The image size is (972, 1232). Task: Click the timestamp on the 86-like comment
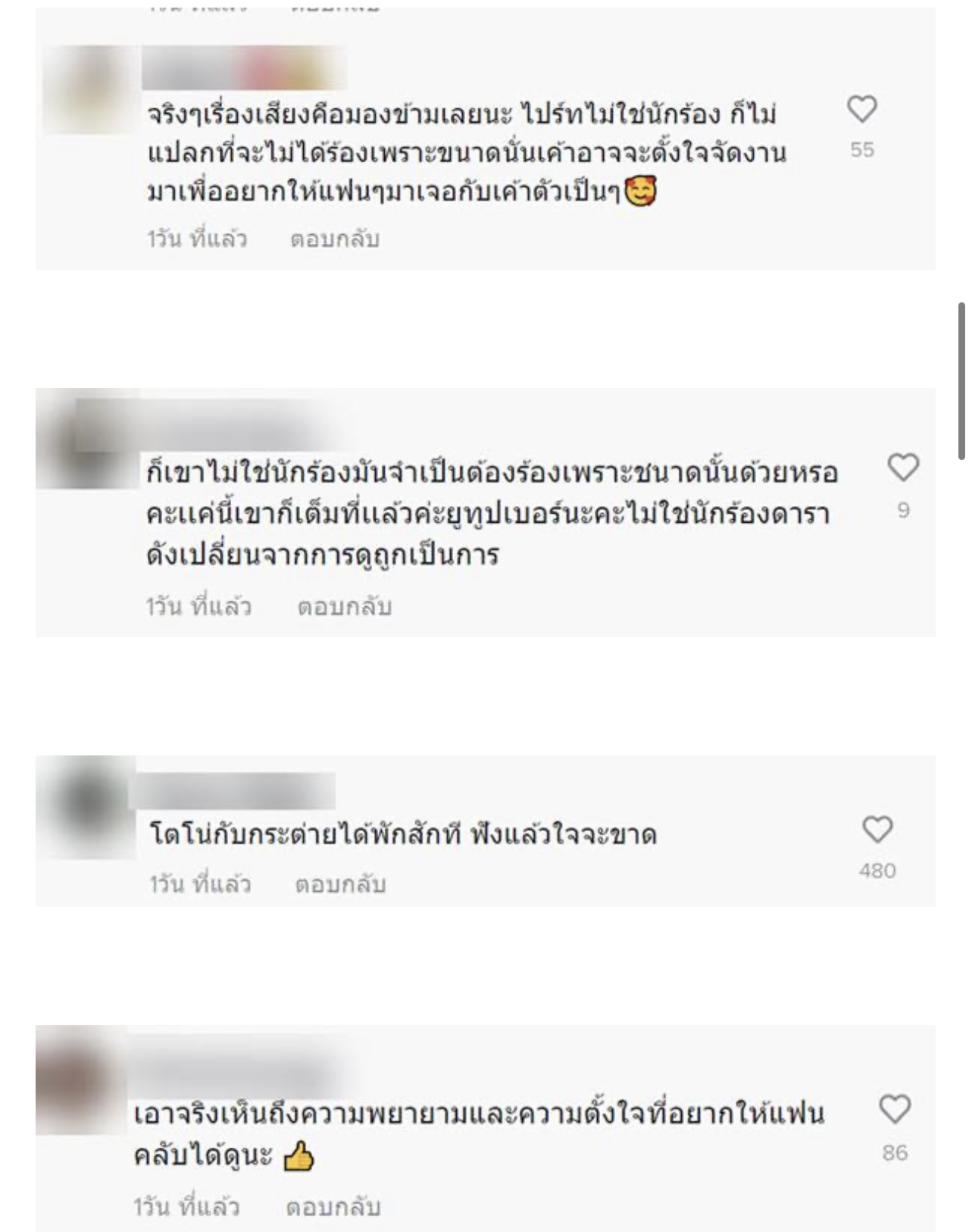tap(187, 1207)
